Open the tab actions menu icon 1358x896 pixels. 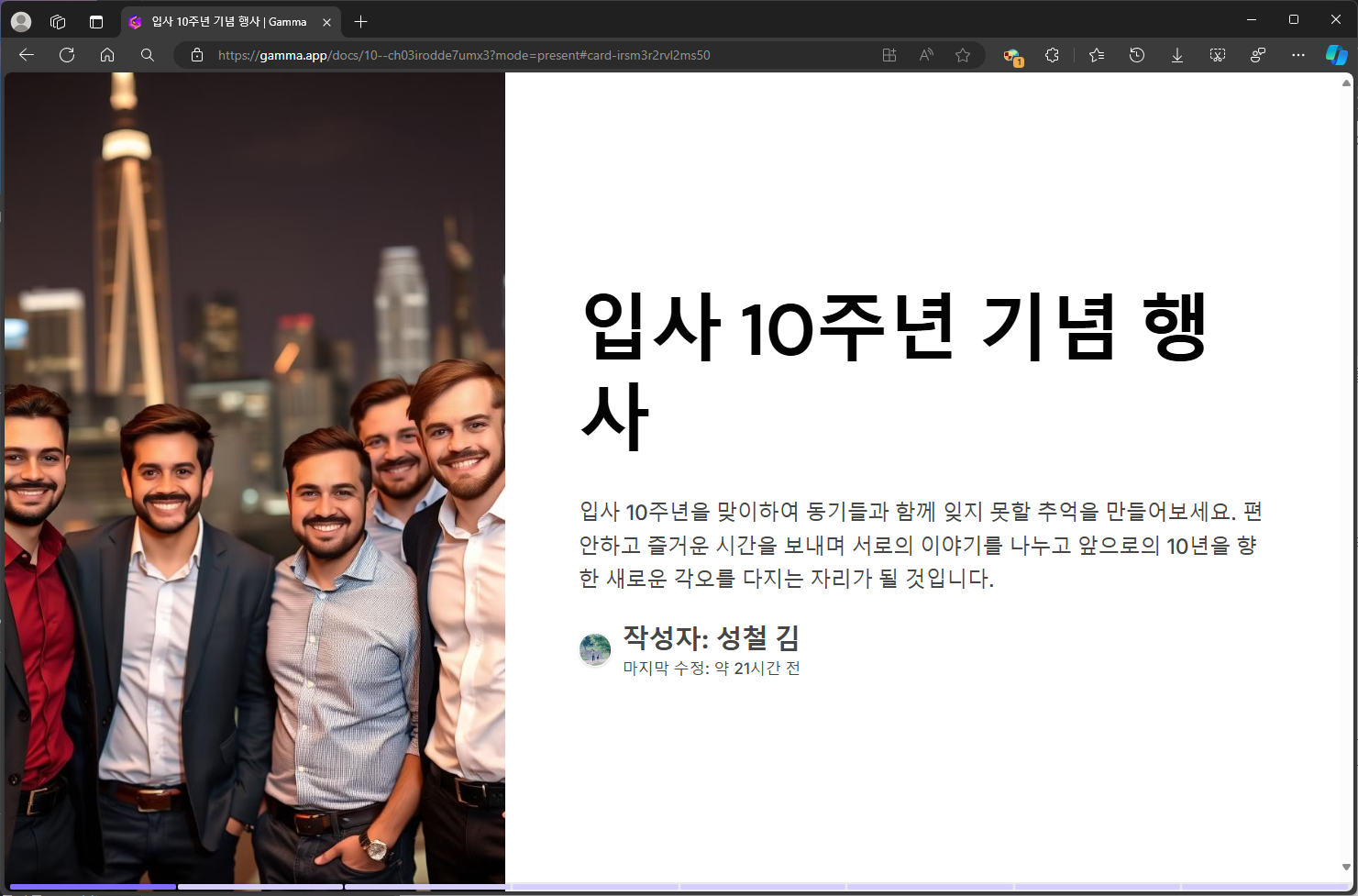(x=96, y=22)
